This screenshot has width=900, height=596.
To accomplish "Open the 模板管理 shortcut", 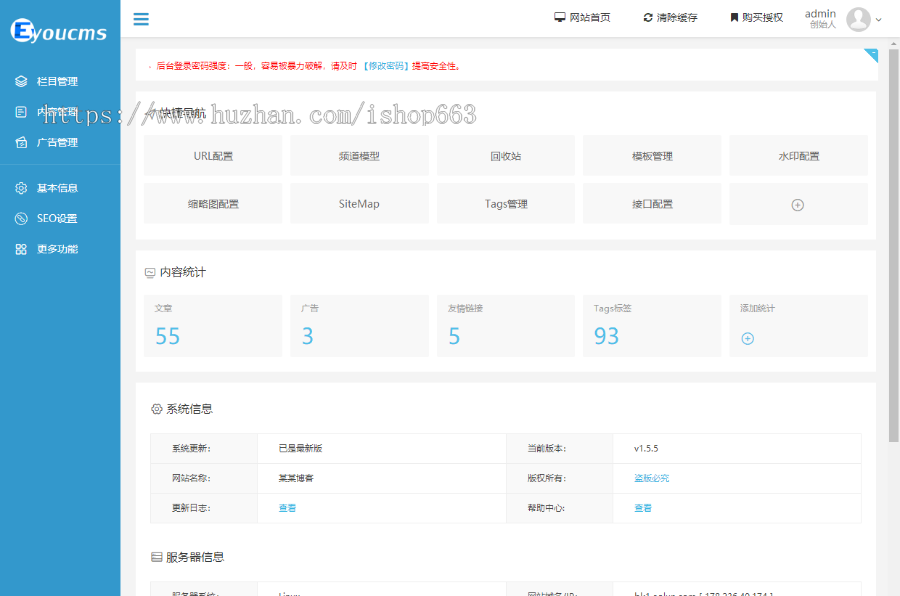I will tap(652, 156).
